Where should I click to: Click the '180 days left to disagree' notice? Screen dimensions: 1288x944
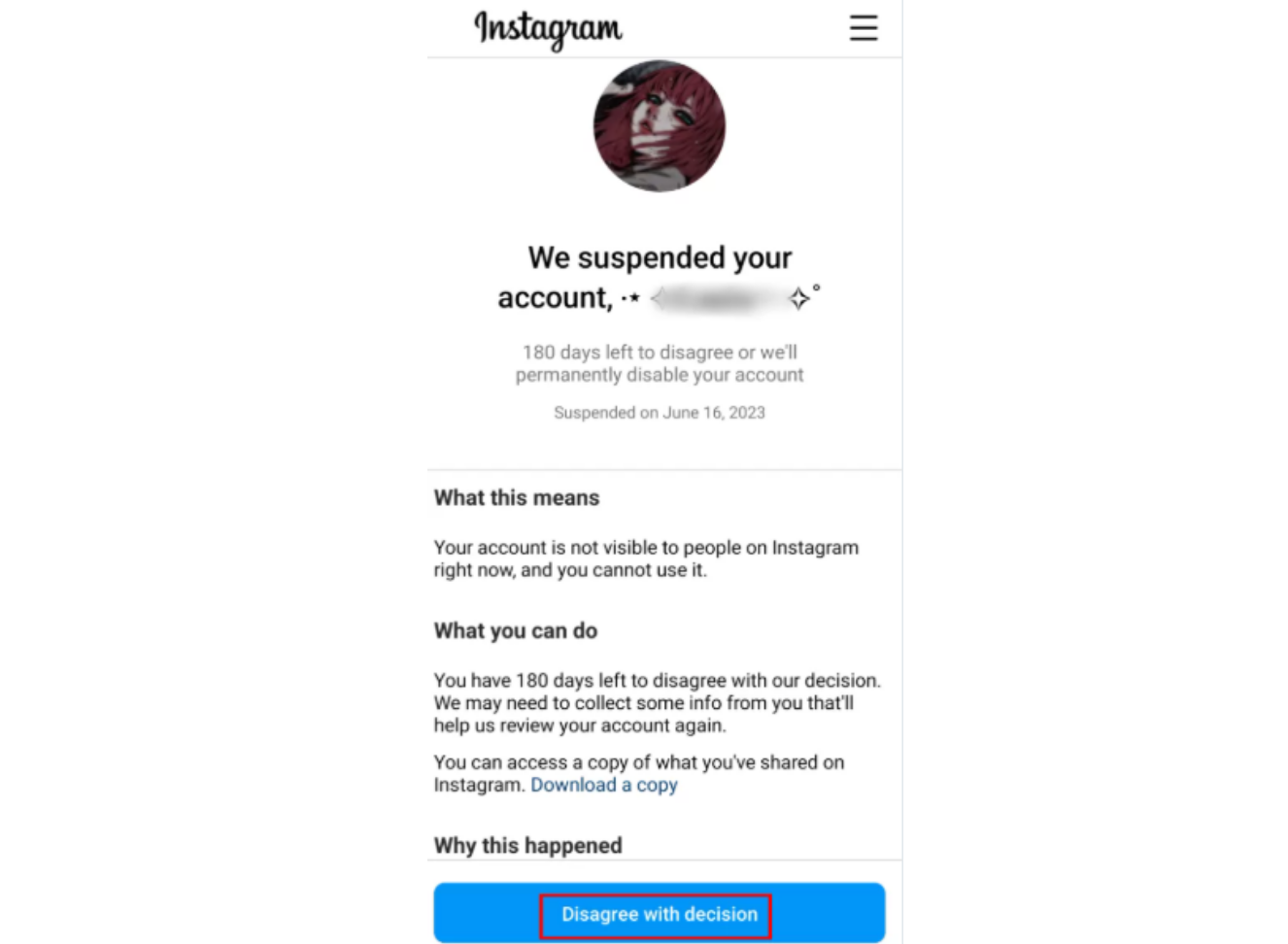click(x=660, y=363)
